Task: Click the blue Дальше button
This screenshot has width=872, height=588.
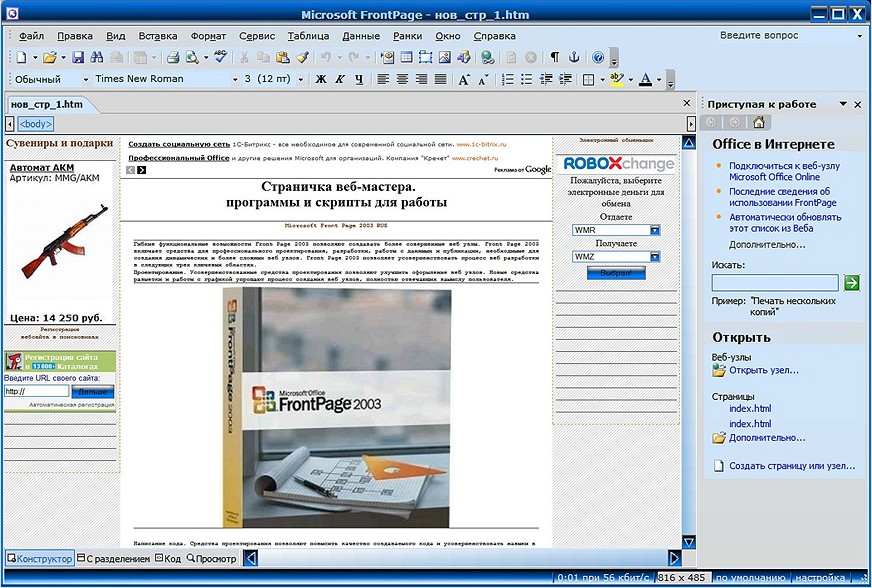Action: 93,392
